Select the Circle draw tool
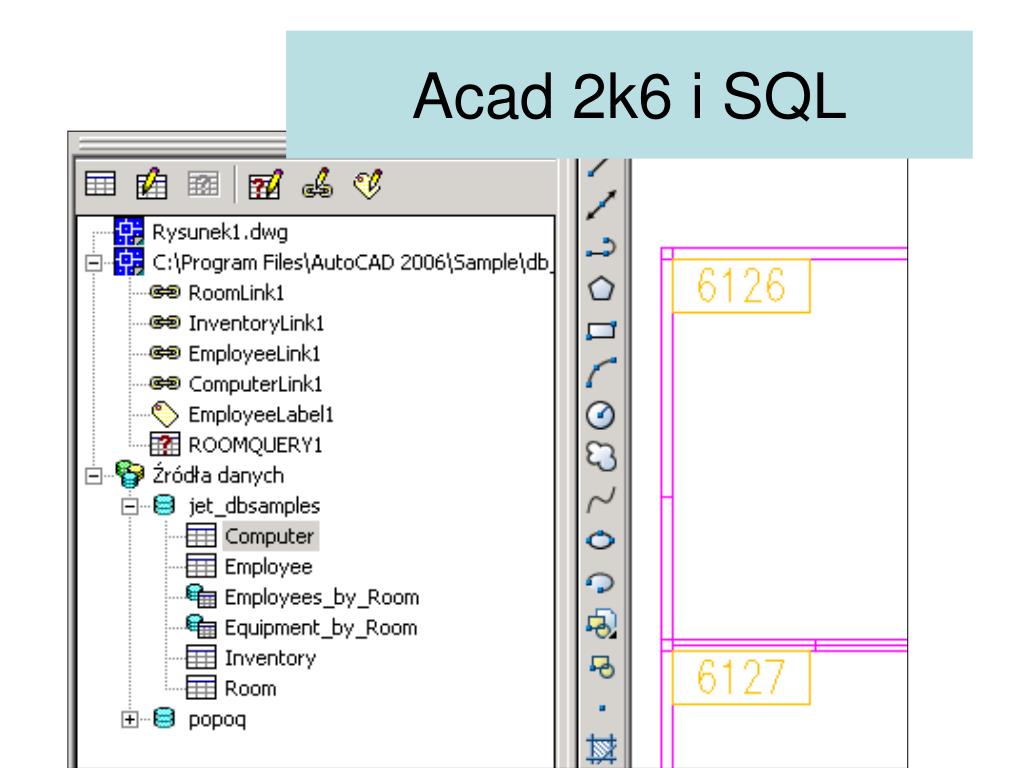This screenshot has height=768, width=1024. [601, 415]
